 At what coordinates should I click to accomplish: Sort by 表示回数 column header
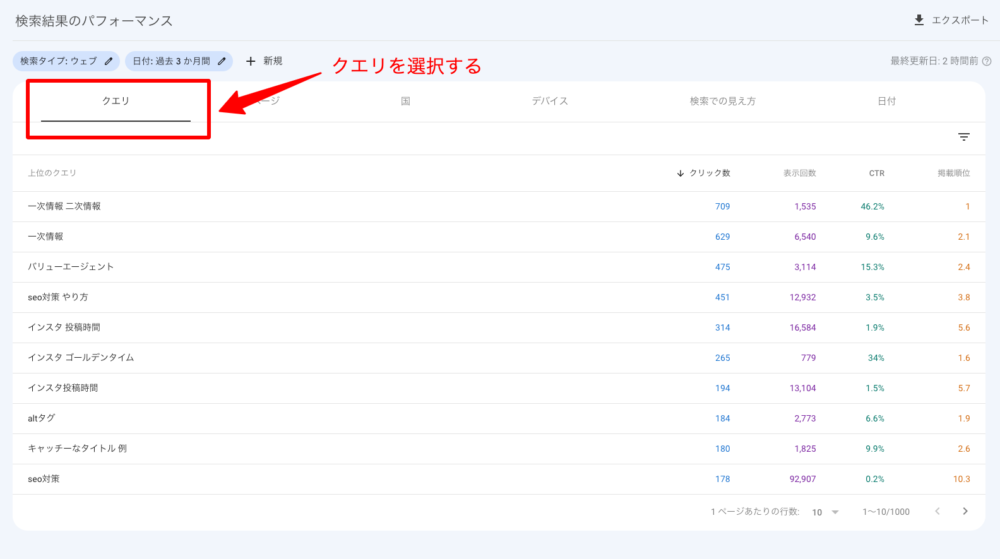pos(799,173)
